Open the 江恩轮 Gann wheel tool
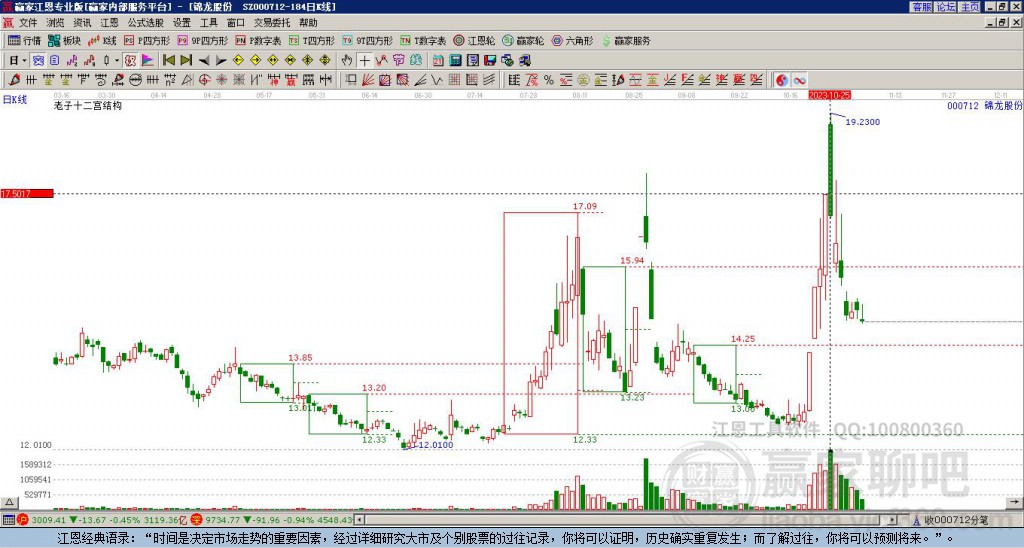Screen dimensions: 1024x548 [x=475, y=40]
